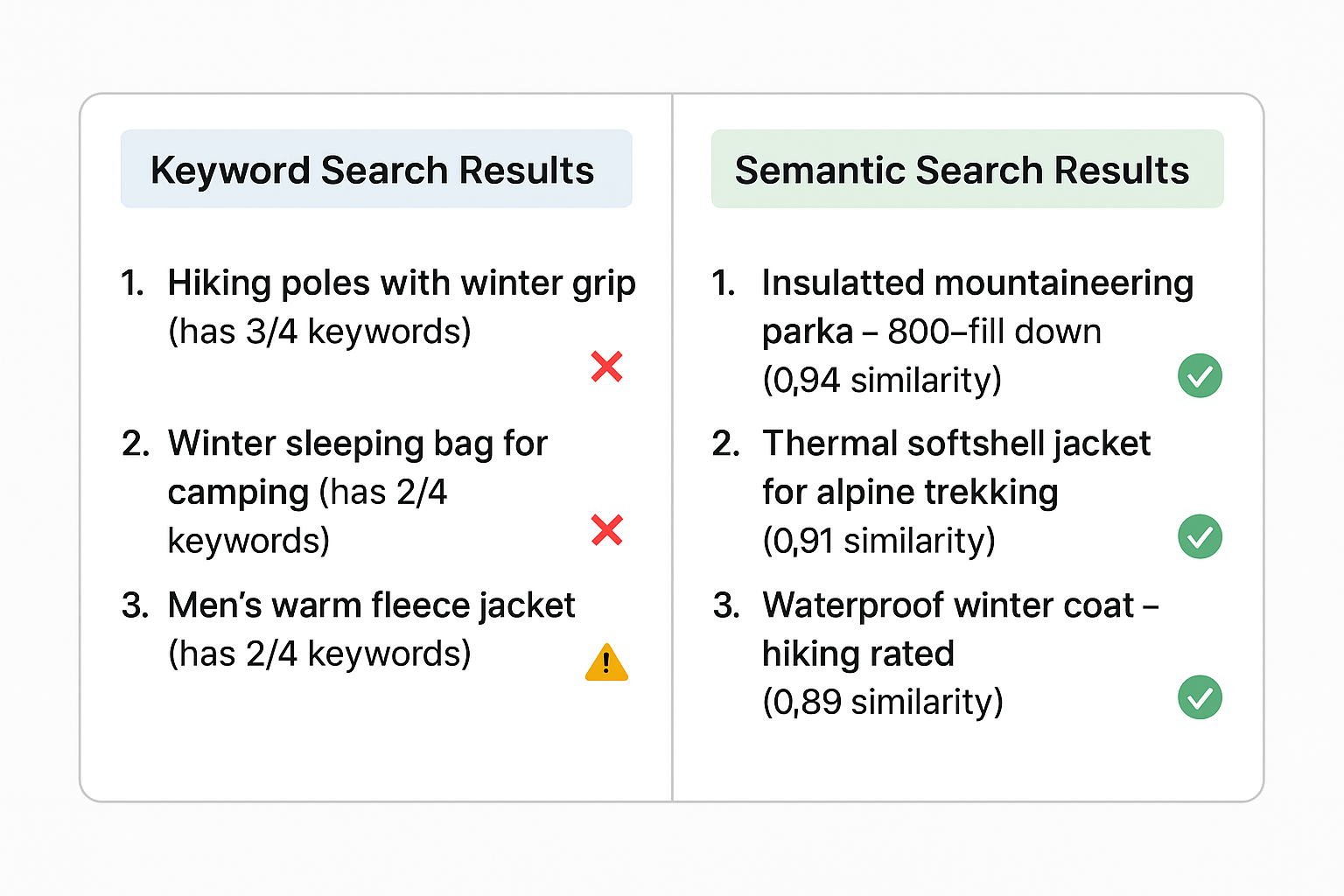
Task: Click the red X beside Winter sleeping bag
Action: tap(606, 530)
